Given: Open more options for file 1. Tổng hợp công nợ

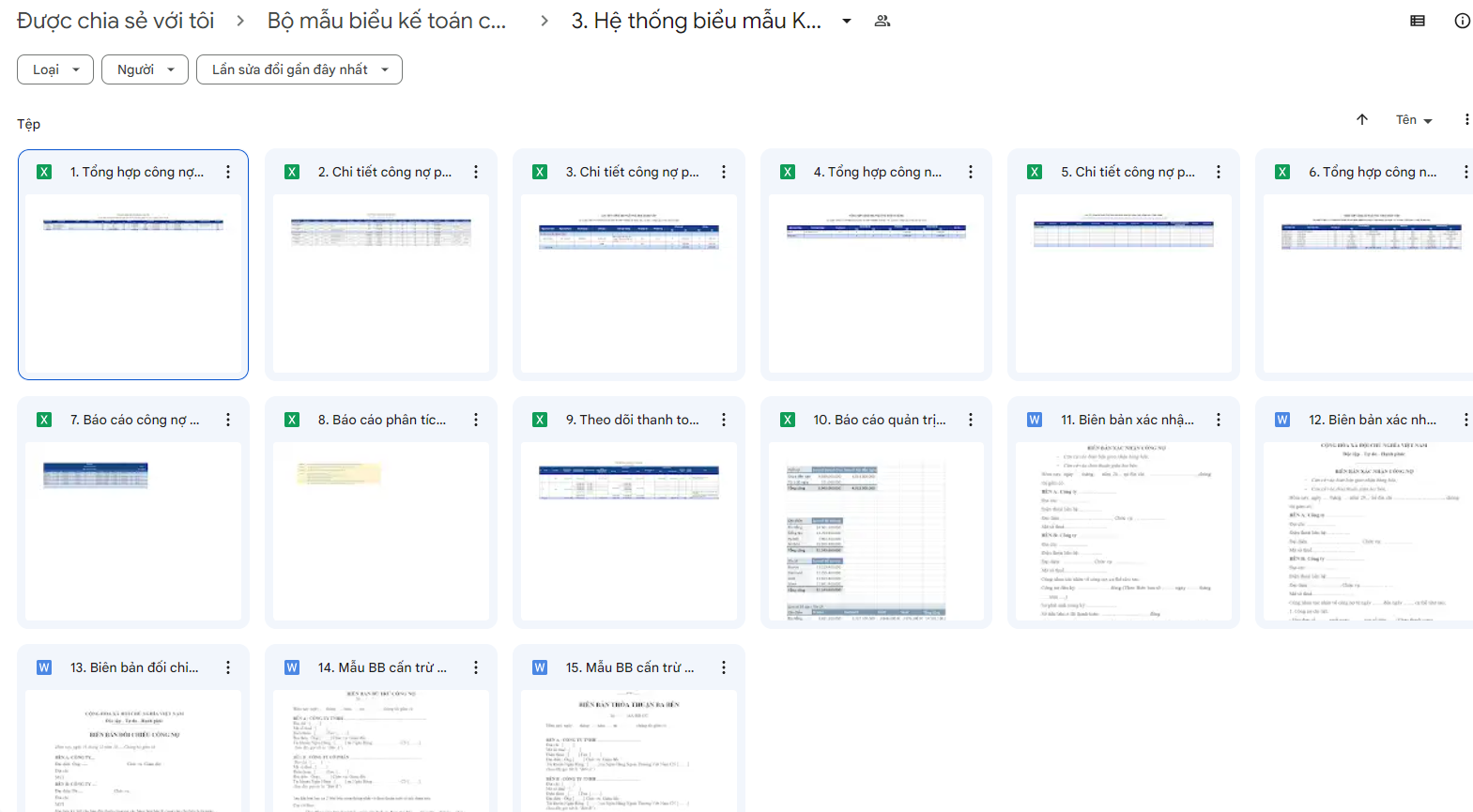Looking at the screenshot, I should point(228,172).
